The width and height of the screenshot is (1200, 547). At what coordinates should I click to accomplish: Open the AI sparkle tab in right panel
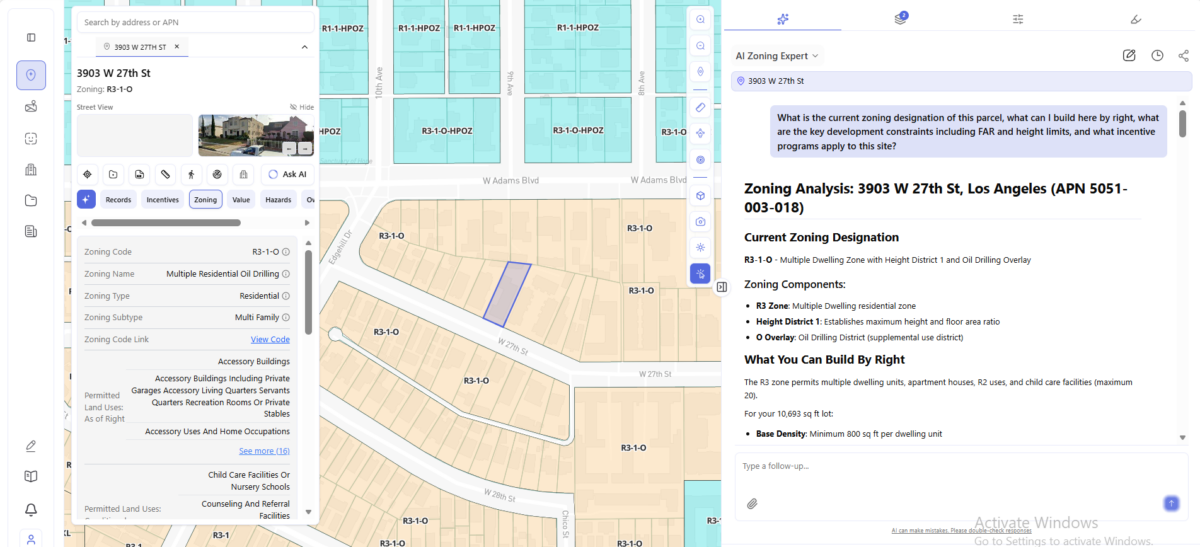click(x=782, y=19)
